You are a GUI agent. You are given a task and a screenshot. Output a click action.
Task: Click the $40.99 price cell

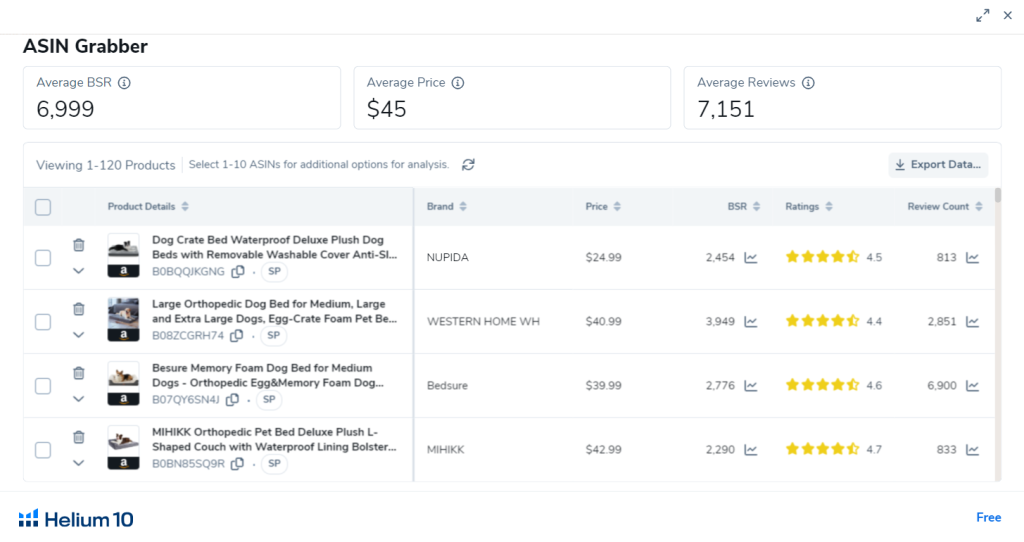click(x=603, y=321)
